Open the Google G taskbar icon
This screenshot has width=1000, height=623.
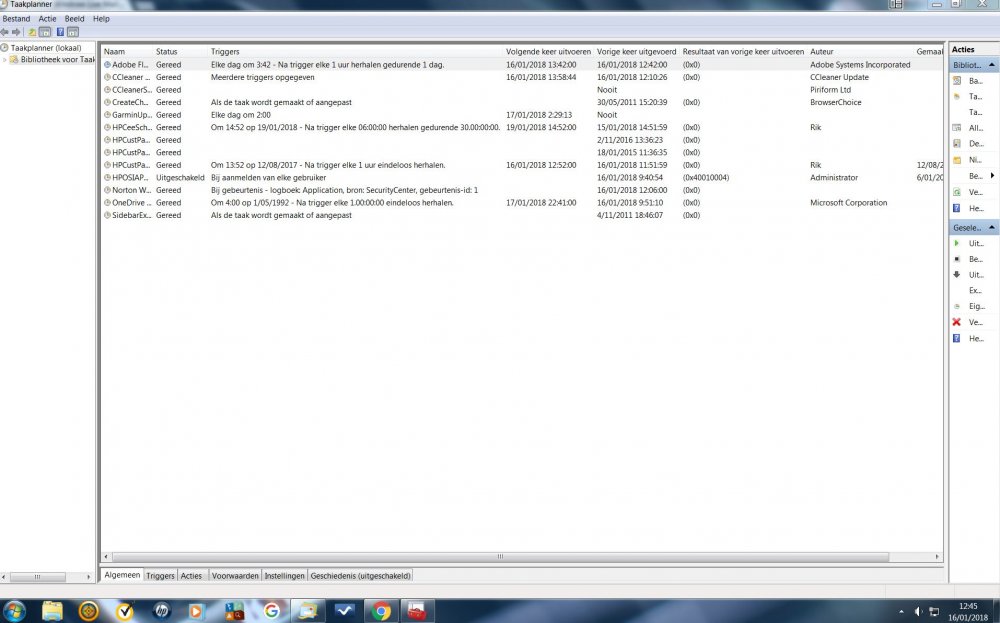271,611
